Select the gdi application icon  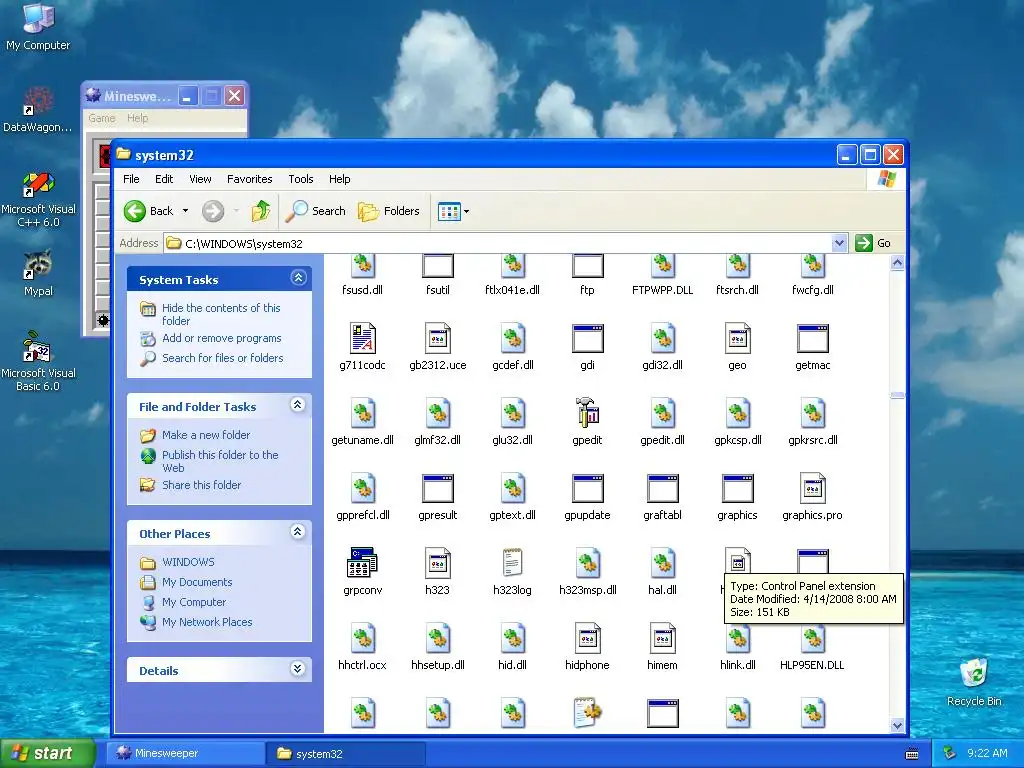[x=587, y=338]
